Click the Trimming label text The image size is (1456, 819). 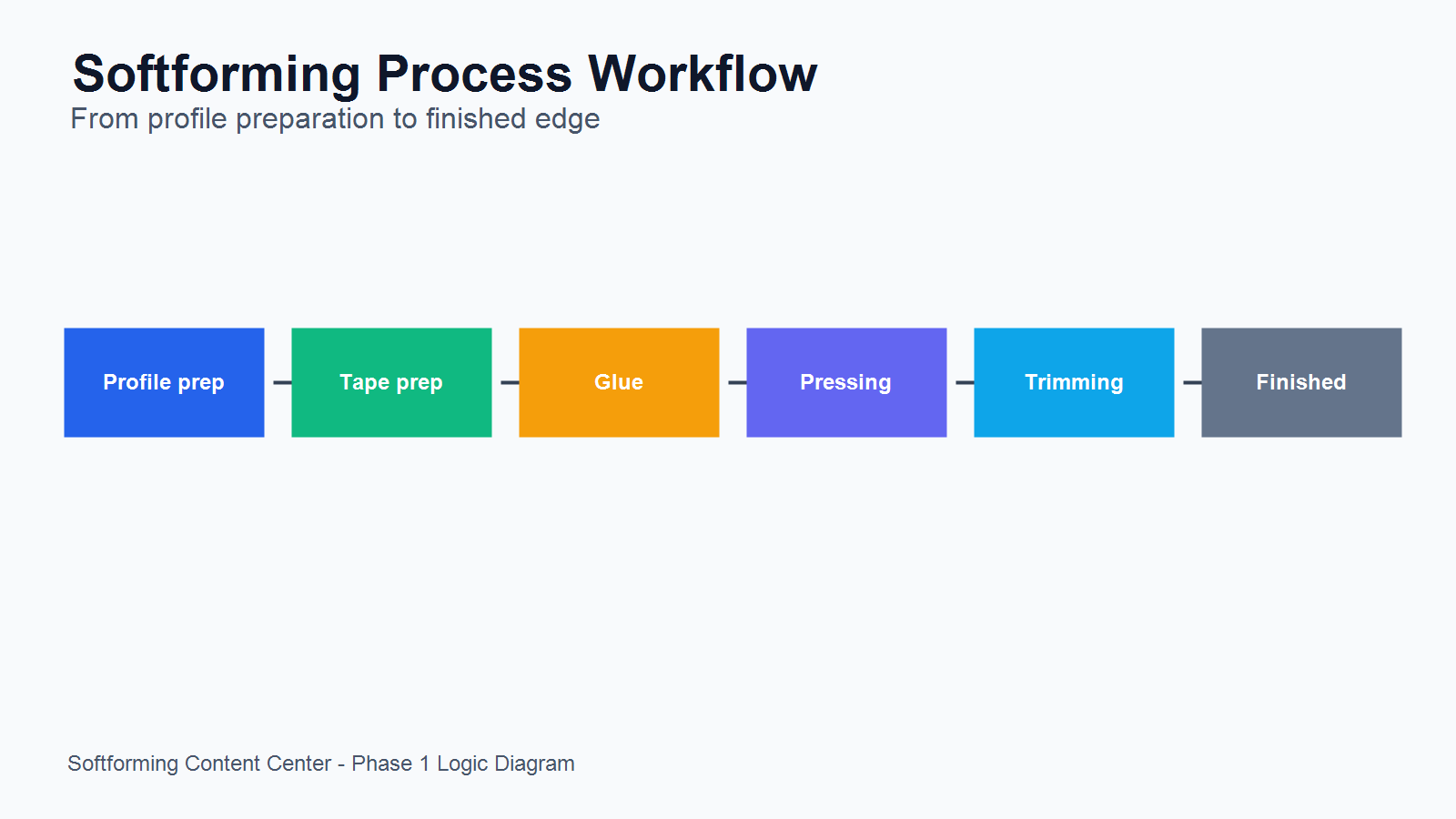click(x=1074, y=382)
